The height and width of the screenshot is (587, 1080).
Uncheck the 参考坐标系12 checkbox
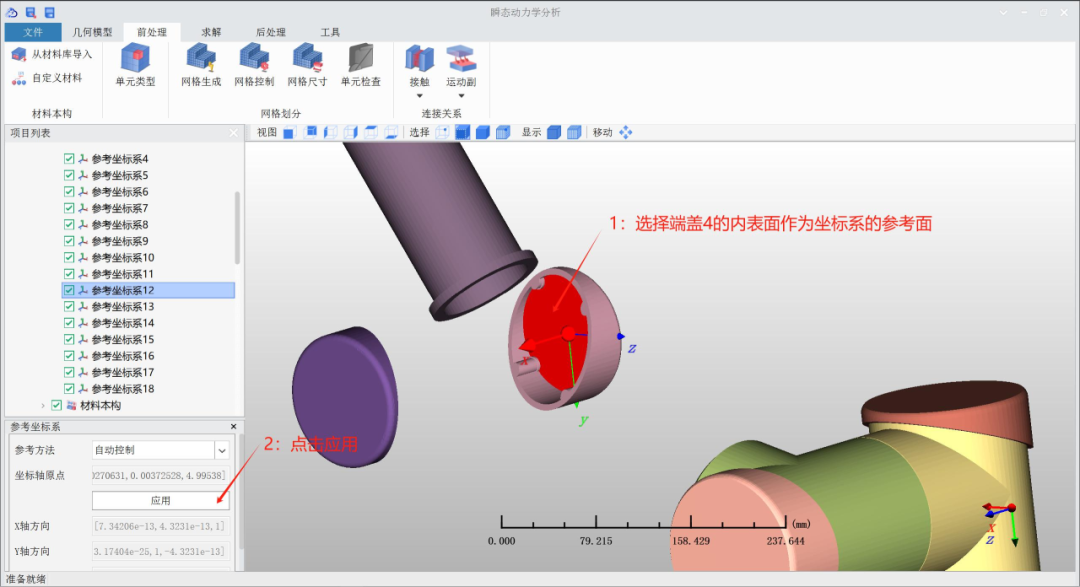pyautogui.click(x=69, y=290)
